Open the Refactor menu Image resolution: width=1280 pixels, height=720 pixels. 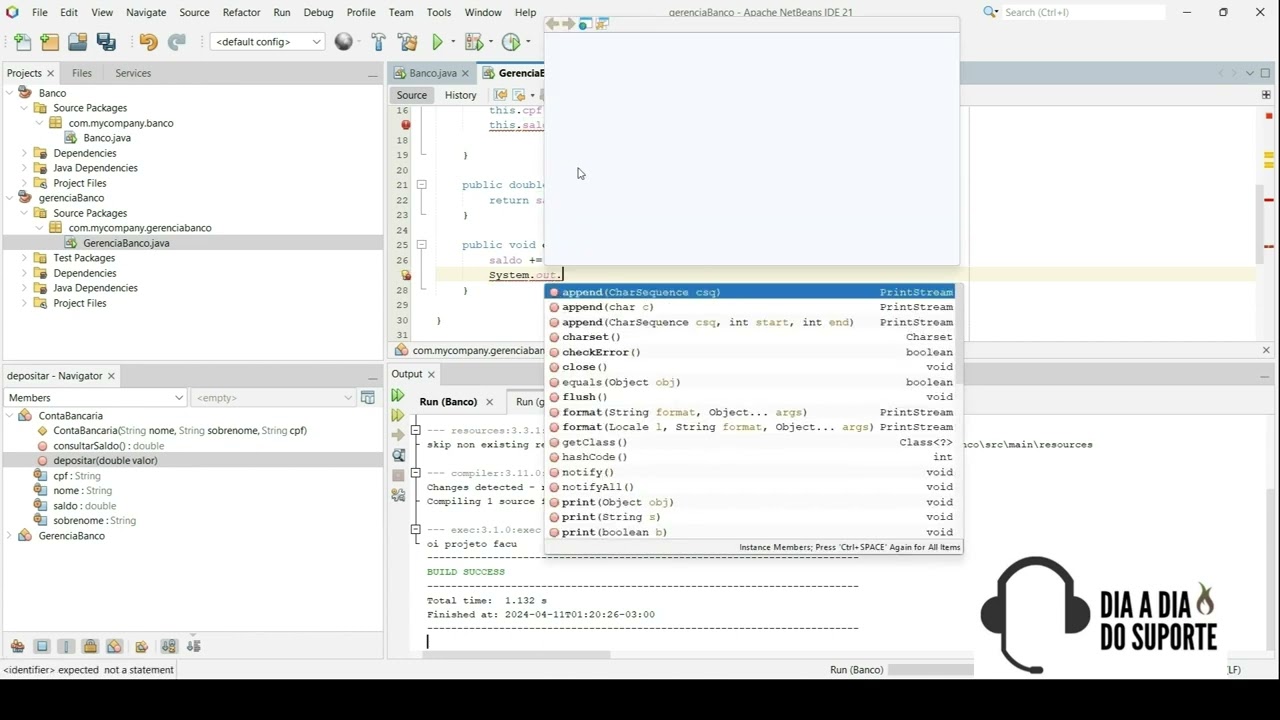point(241,12)
